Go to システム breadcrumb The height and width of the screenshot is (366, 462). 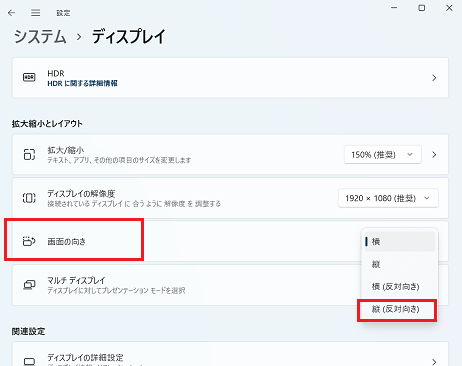pos(40,36)
